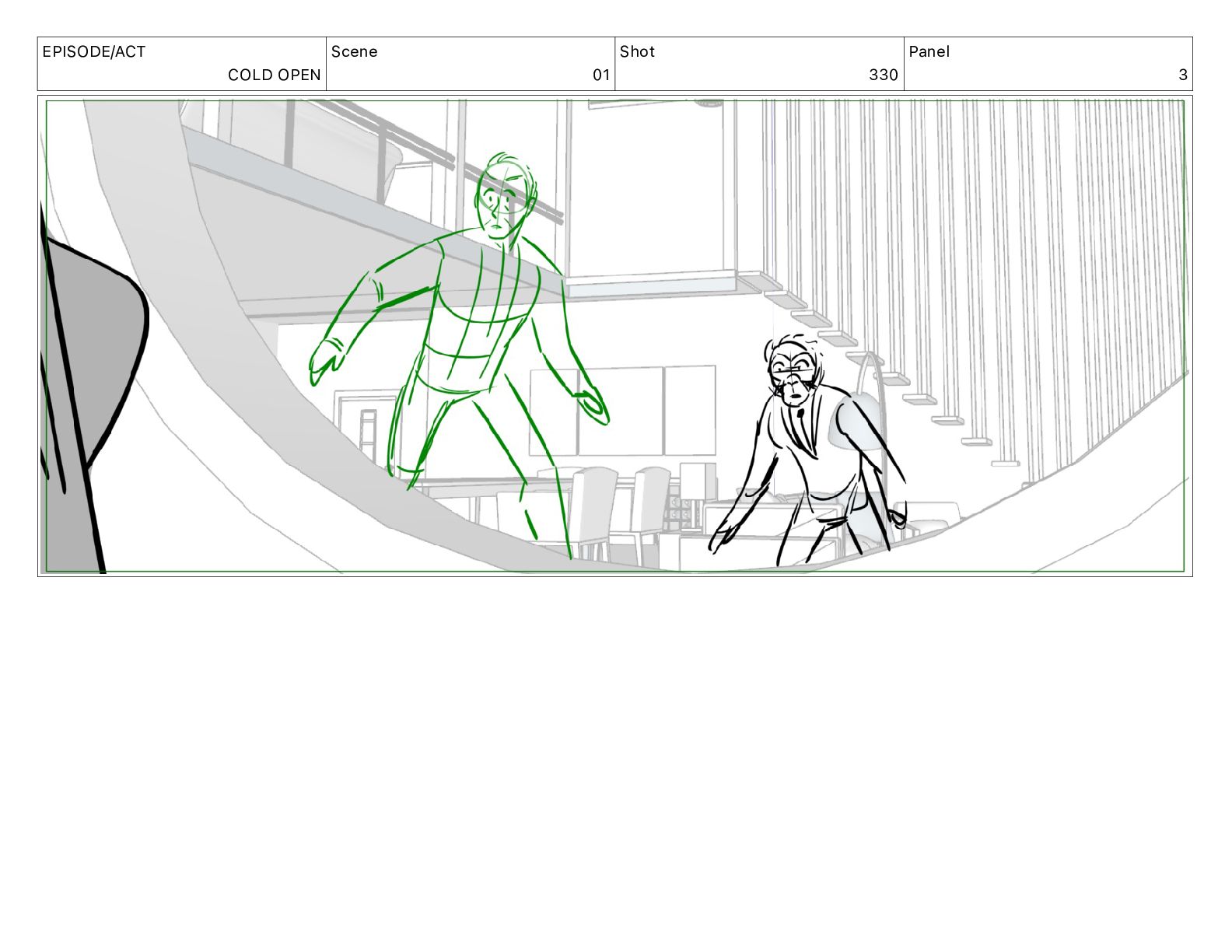Open the storyboard panel drawing
The image size is (1232, 952).
(x=614, y=336)
